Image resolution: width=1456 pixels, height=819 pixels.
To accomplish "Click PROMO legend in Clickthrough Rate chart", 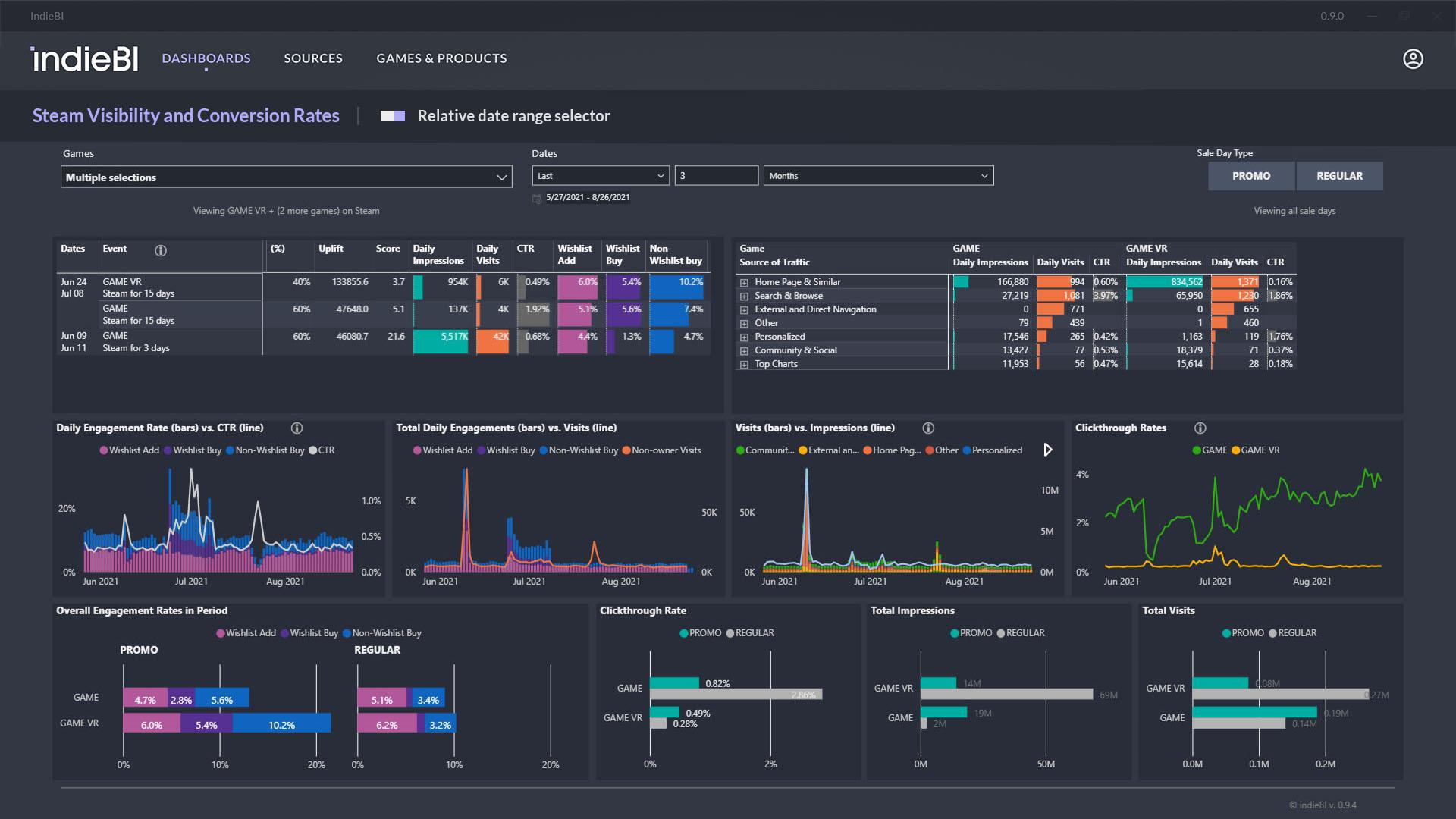I will [x=701, y=632].
